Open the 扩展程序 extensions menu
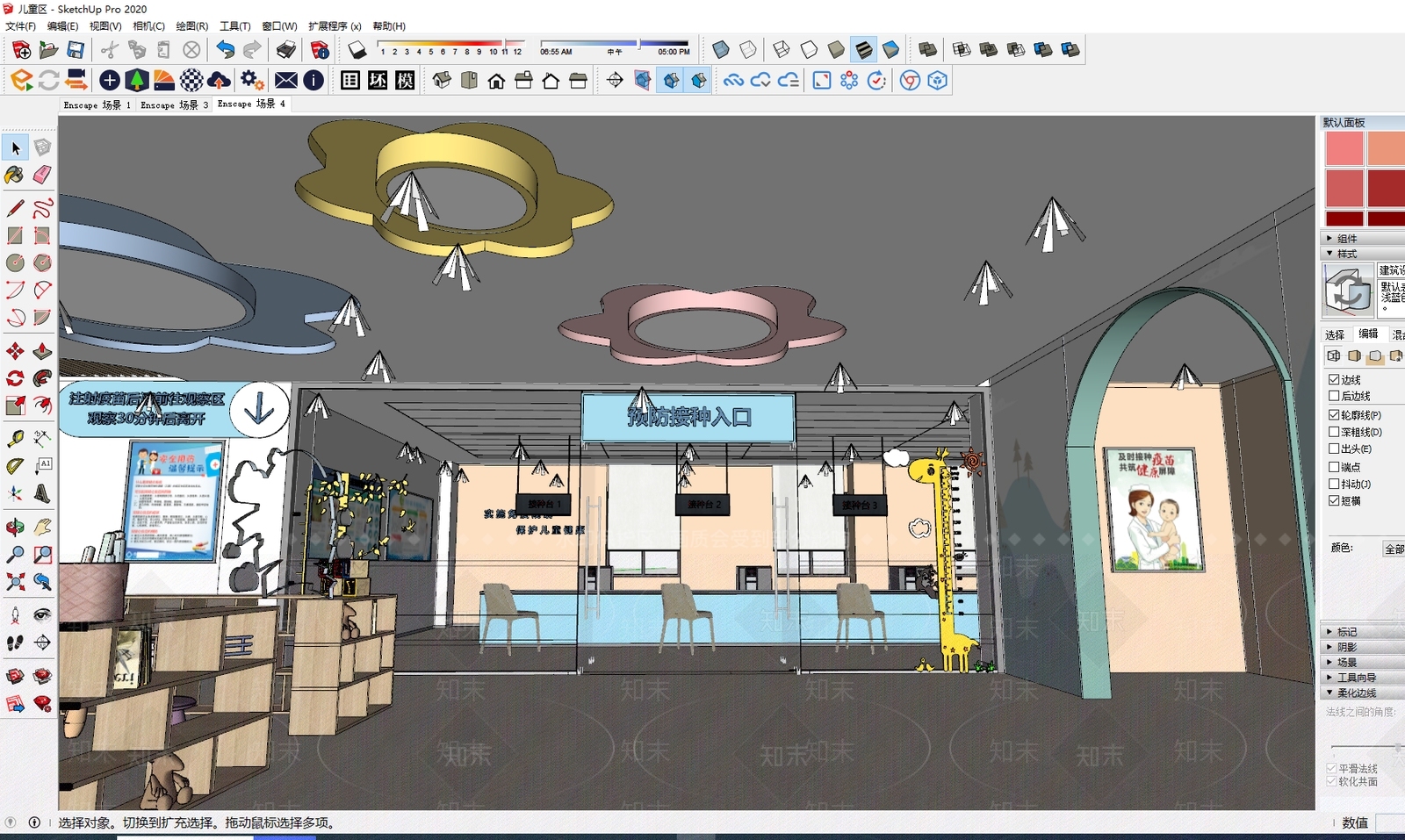 335,26
